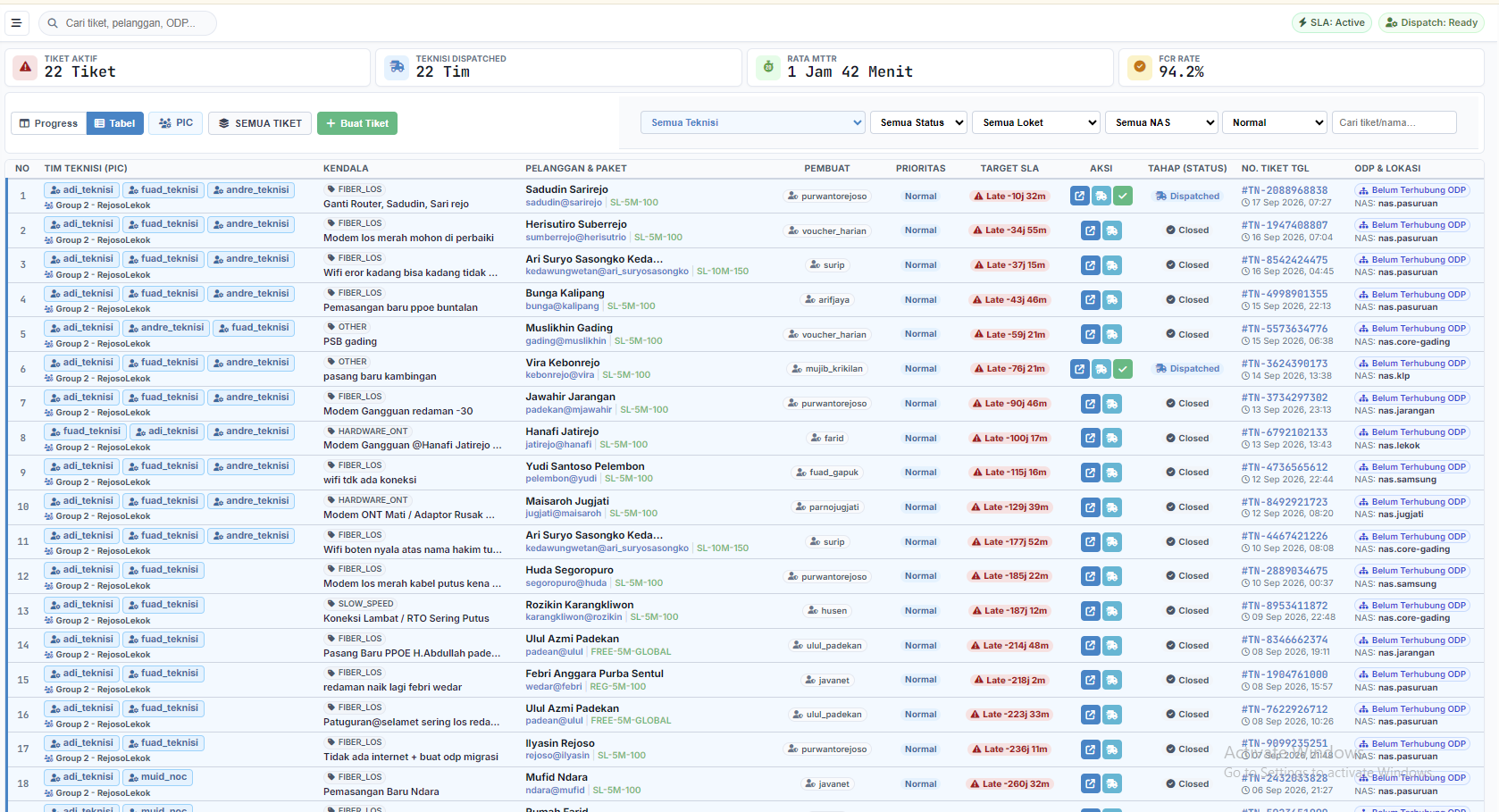Image resolution: width=1499 pixels, height=812 pixels.
Task: Click the Dispatched status for Sadudin Sarirejo
Action: (1187, 196)
